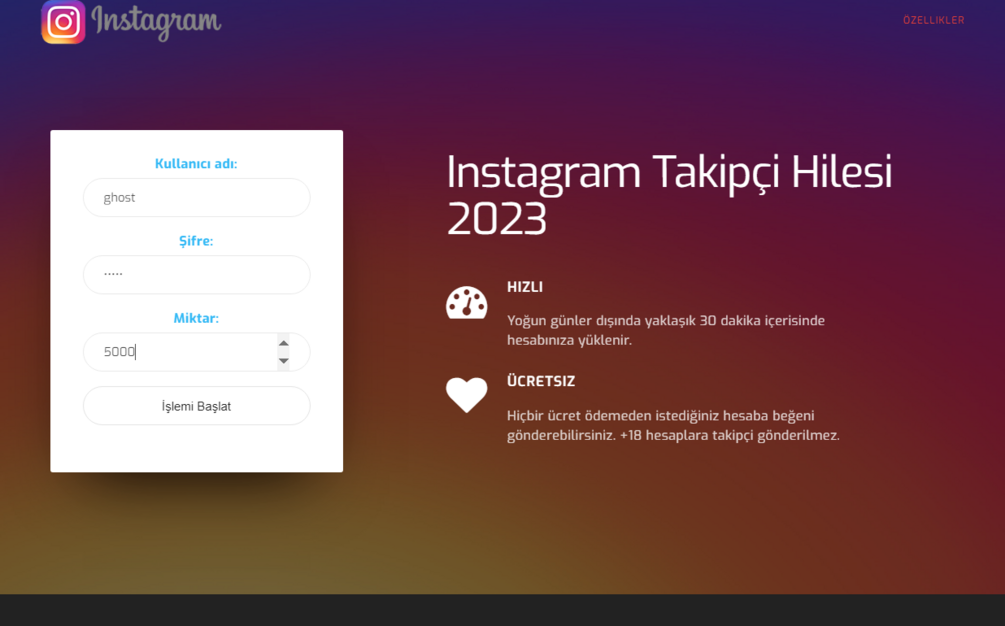Click the 'Miktar:' label
1005x626 pixels.
(196, 318)
